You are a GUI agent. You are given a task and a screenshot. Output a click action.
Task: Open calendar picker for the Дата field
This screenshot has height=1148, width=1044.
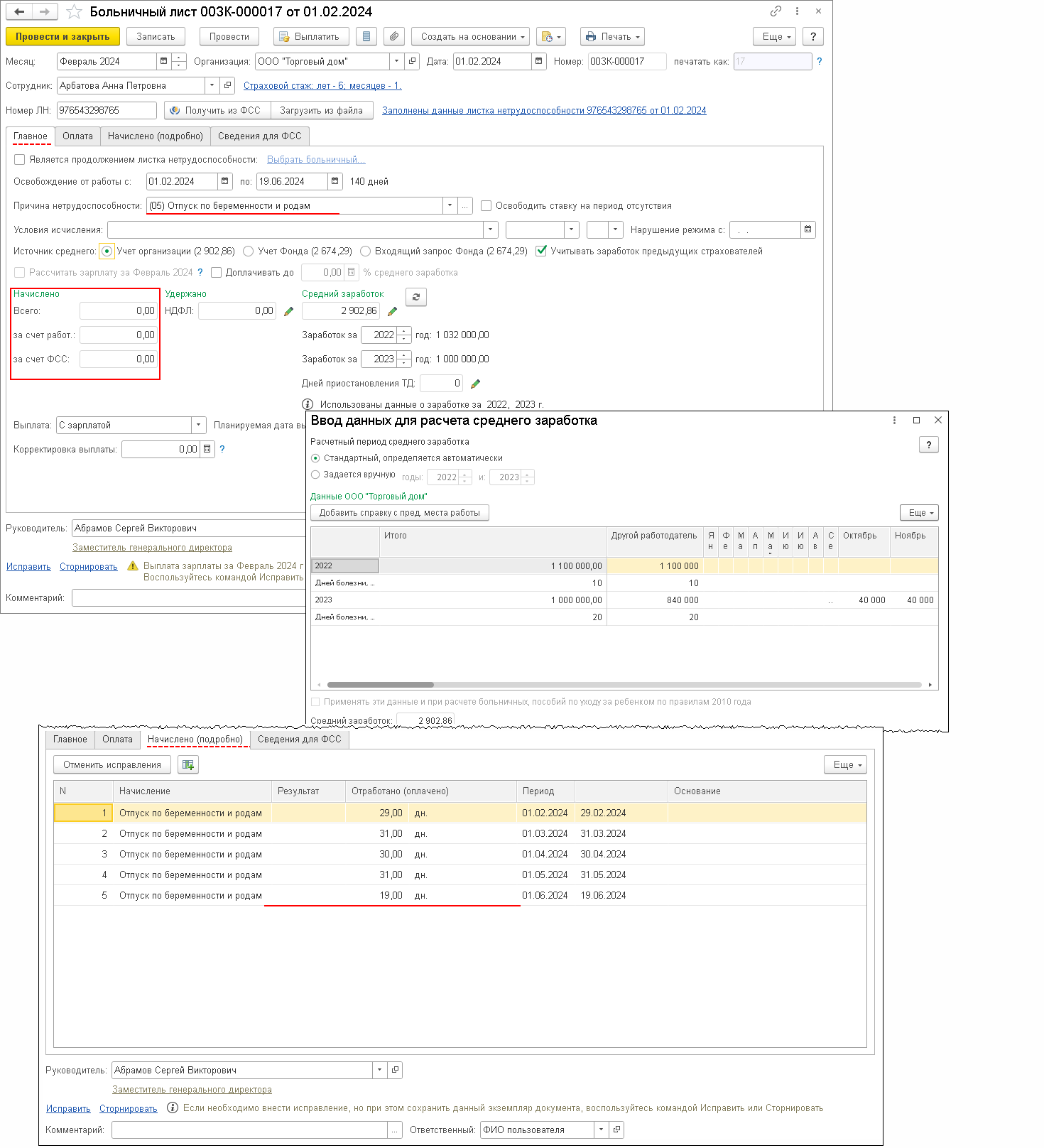tap(539, 62)
